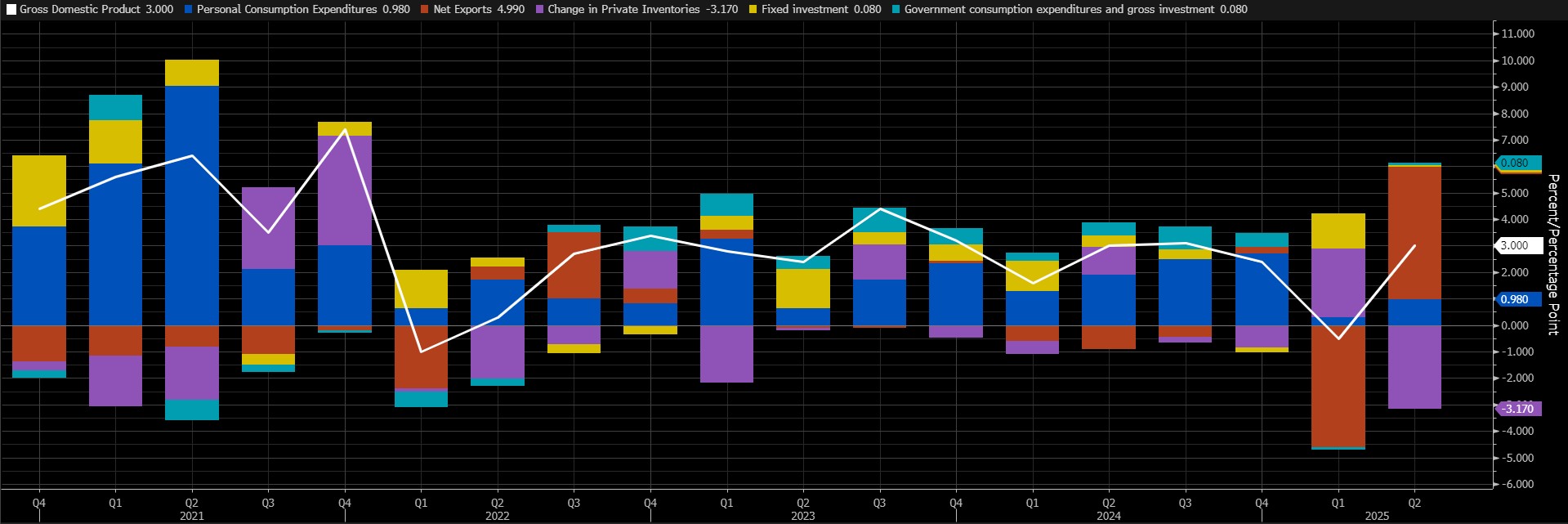1568x524 pixels.
Task: Click the Percent/Percentage Point axis title
Action: tap(1553, 254)
